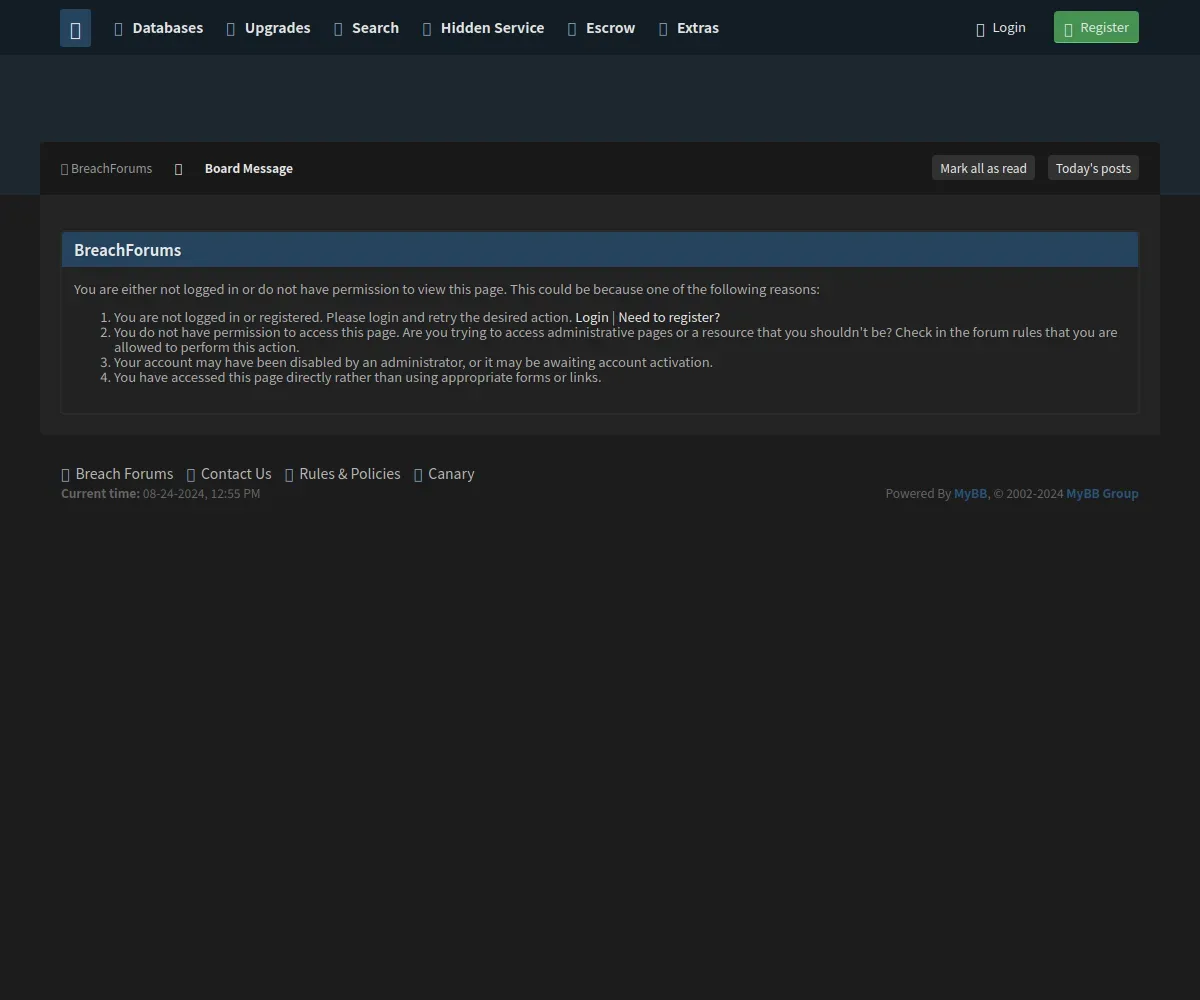Click the green Register button
Screen dimensions: 1200x1000
point(1096,27)
